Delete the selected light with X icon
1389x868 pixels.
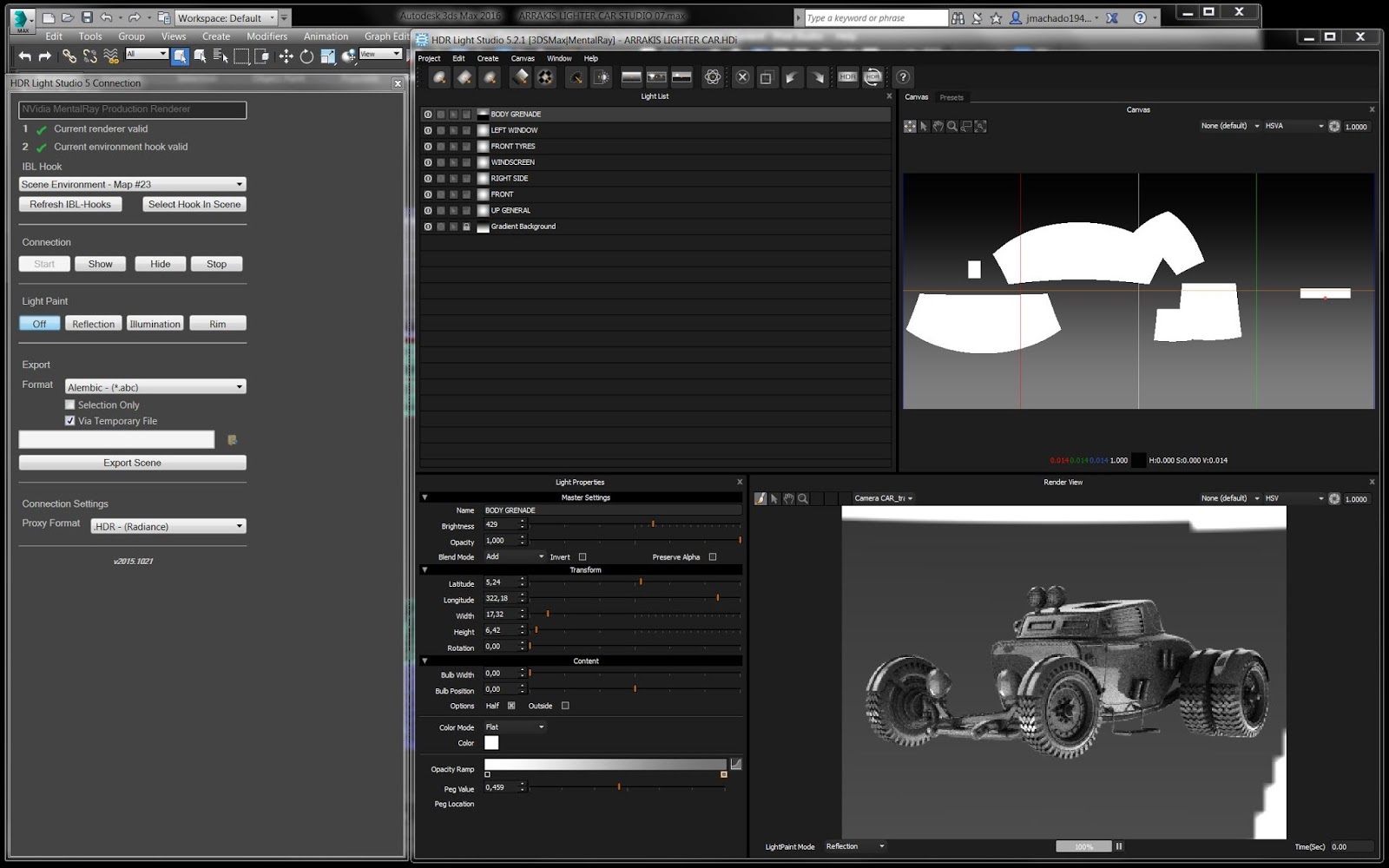[742, 77]
